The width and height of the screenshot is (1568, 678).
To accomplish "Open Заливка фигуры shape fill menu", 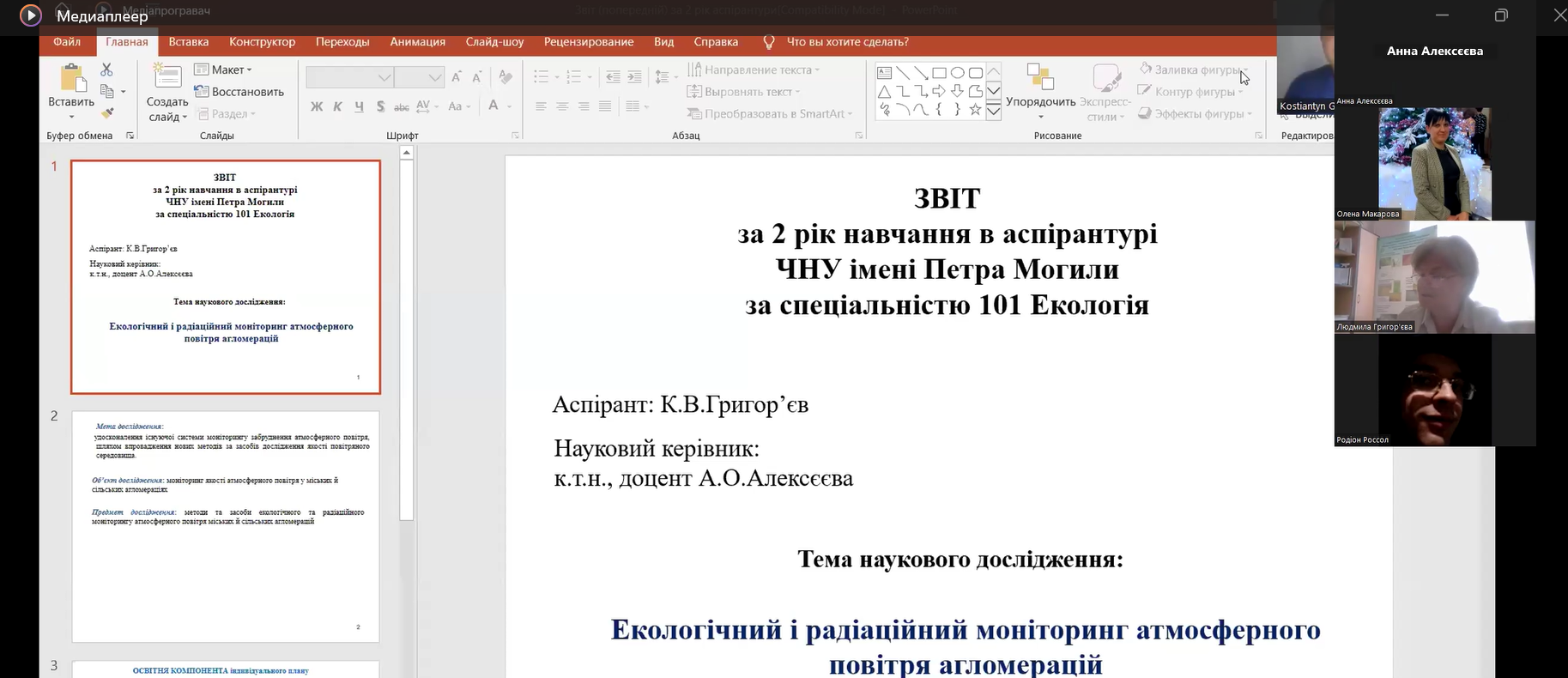I will pyautogui.click(x=1193, y=70).
